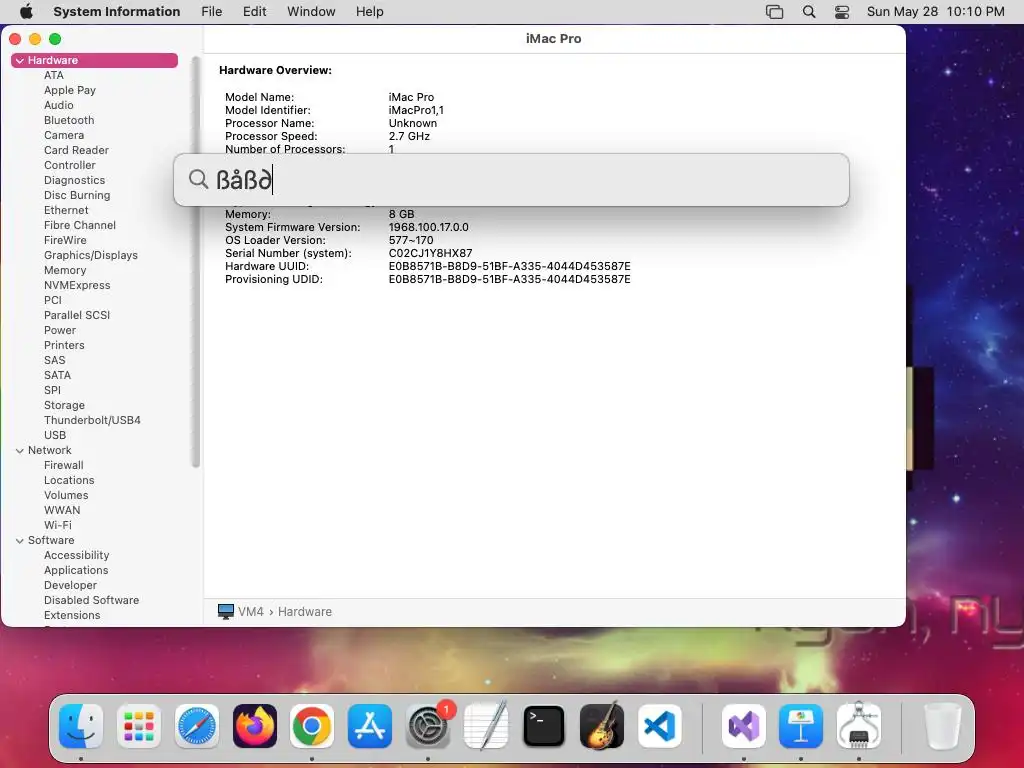This screenshot has height=768, width=1024.
Task: Select Applications under Software
Action: point(76,571)
